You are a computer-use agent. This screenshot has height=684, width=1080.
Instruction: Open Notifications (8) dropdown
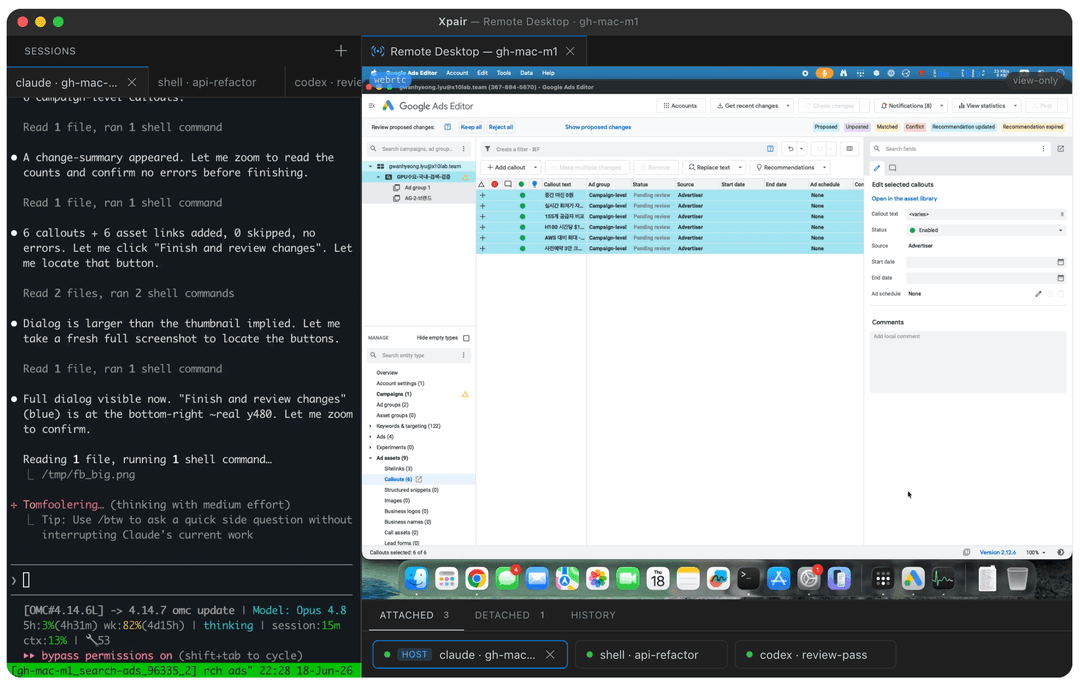(912, 105)
